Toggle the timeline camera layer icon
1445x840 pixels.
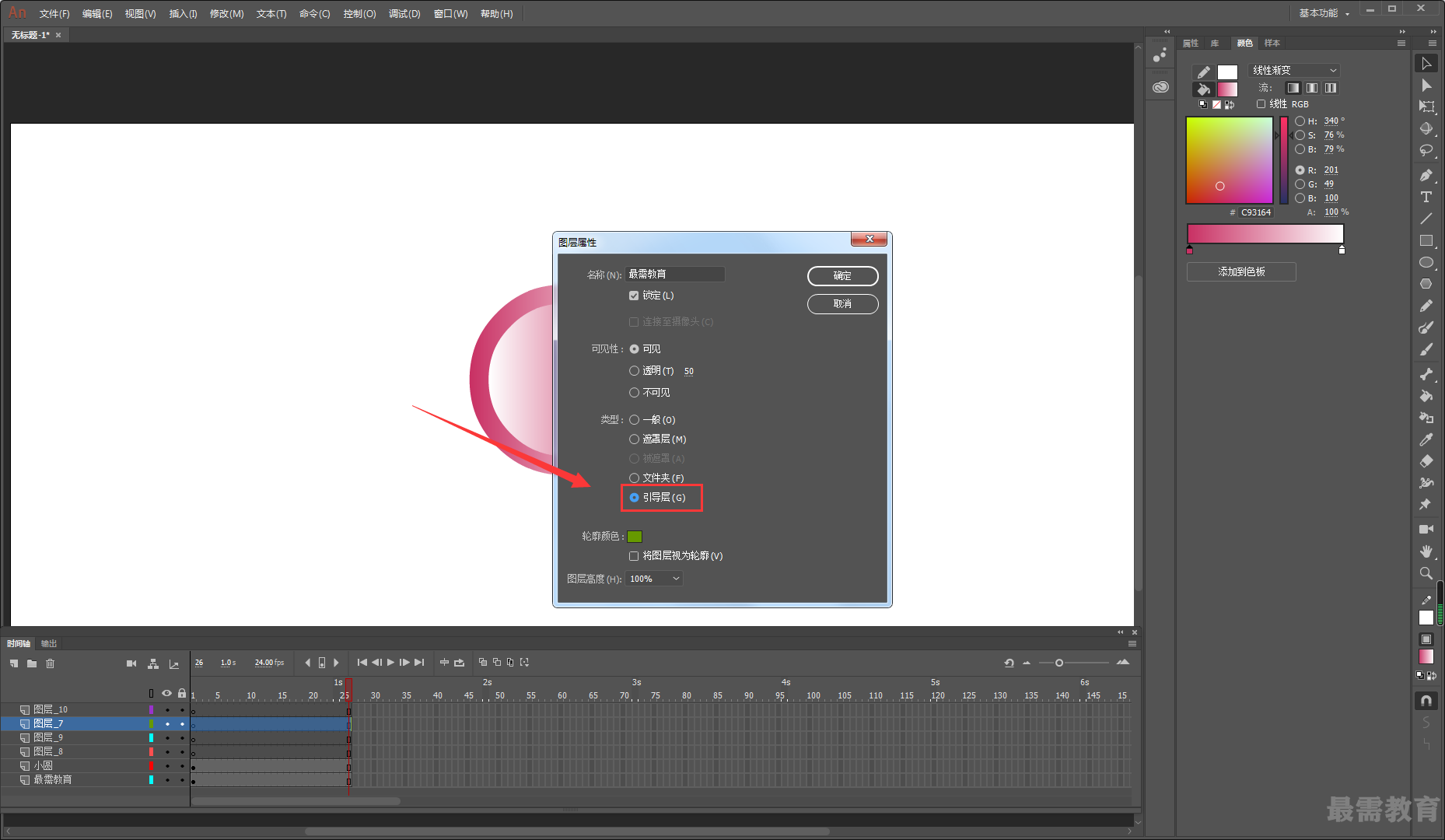point(131,663)
